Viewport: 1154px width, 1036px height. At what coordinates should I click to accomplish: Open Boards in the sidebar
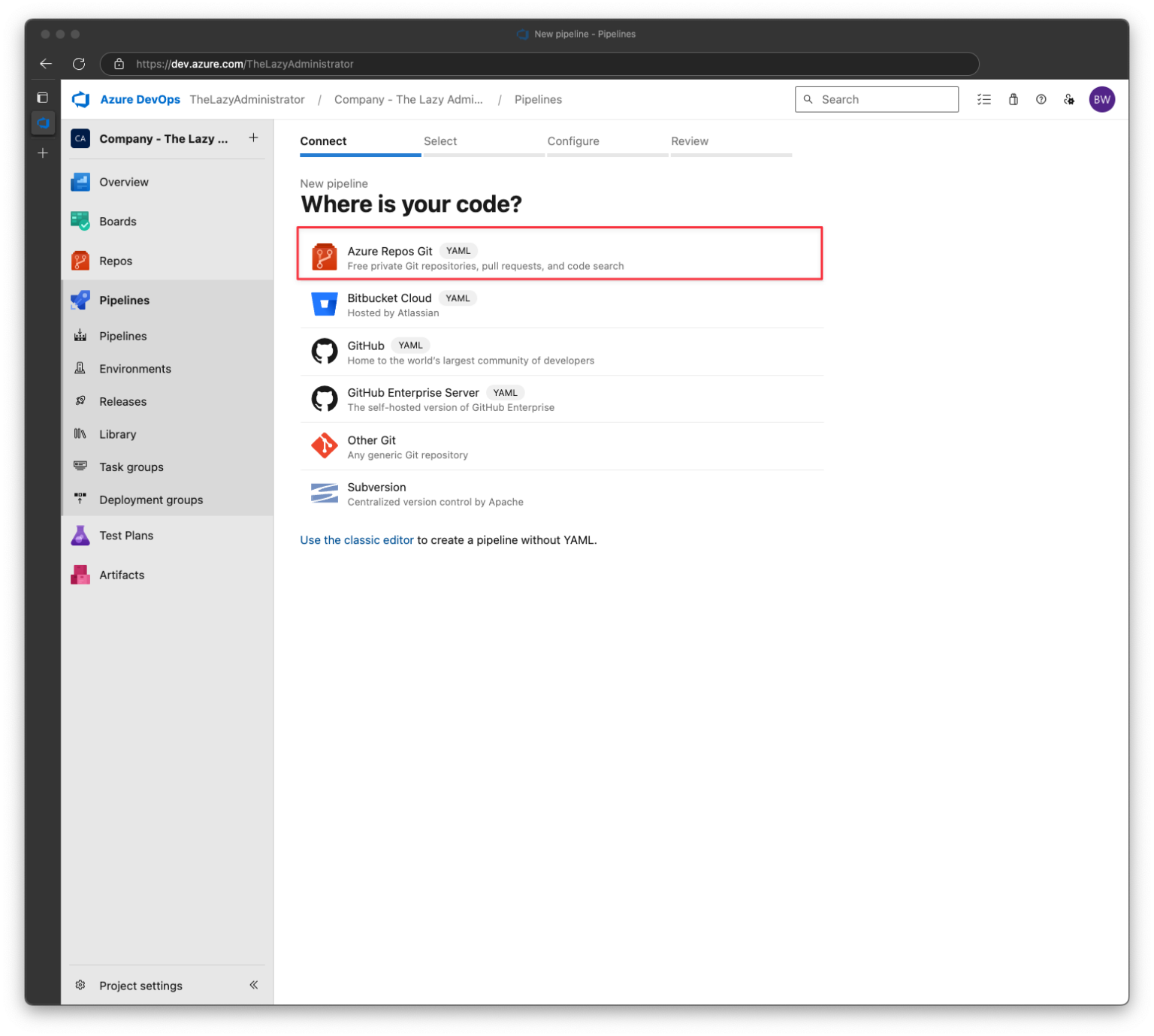tap(167, 222)
